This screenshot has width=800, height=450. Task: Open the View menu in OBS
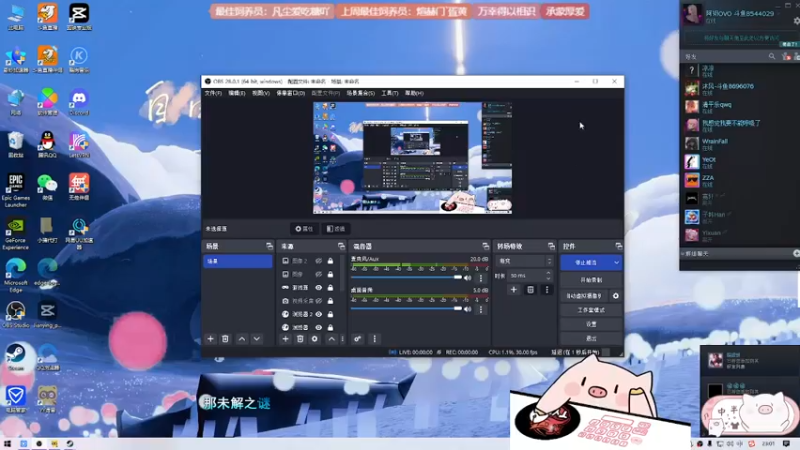coord(260,93)
